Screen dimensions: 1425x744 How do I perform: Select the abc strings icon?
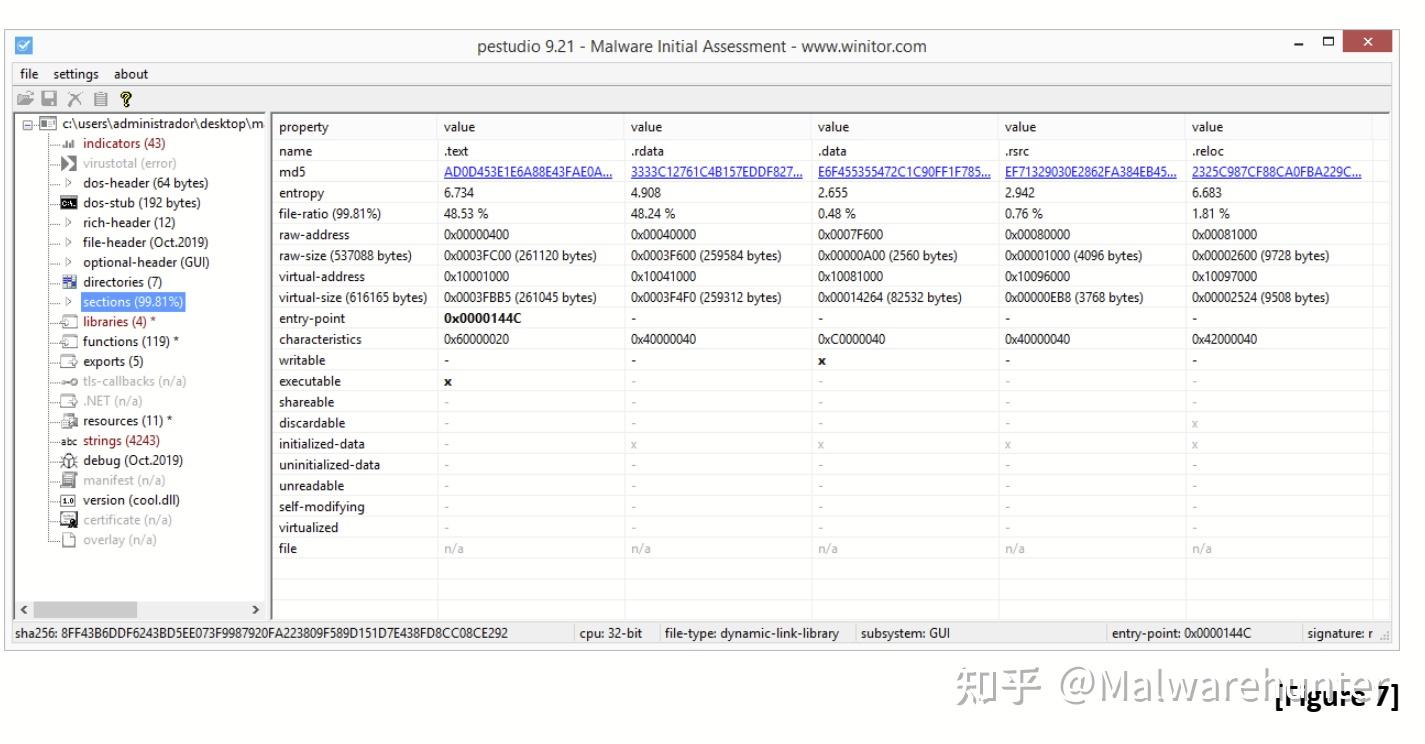click(70, 440)
